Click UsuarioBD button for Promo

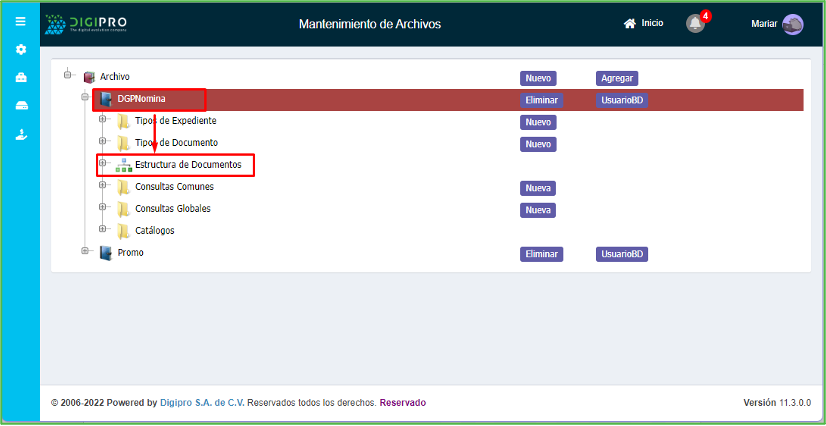click(622, 254)
